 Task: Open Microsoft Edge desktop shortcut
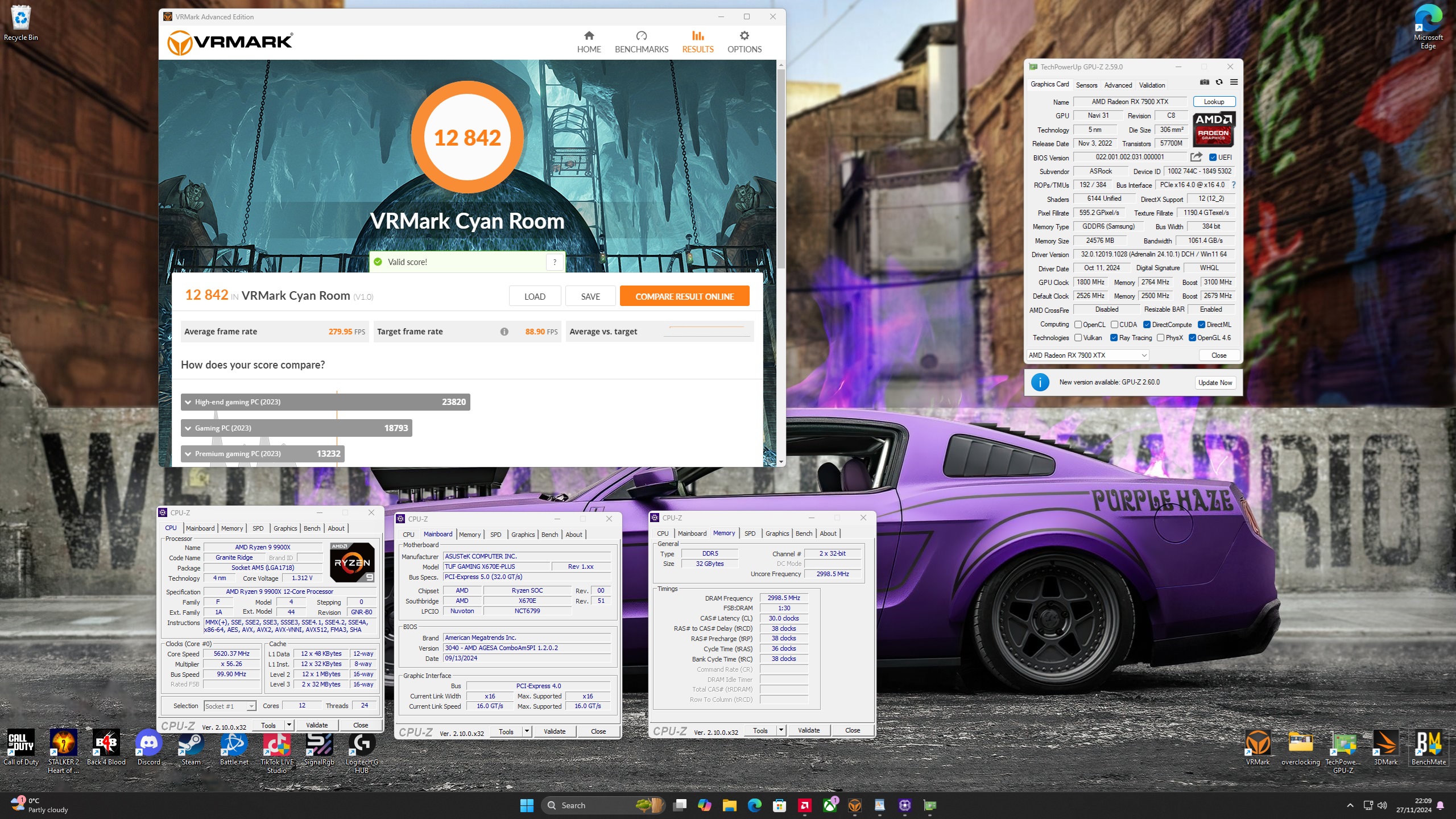tap(1428, 26)
